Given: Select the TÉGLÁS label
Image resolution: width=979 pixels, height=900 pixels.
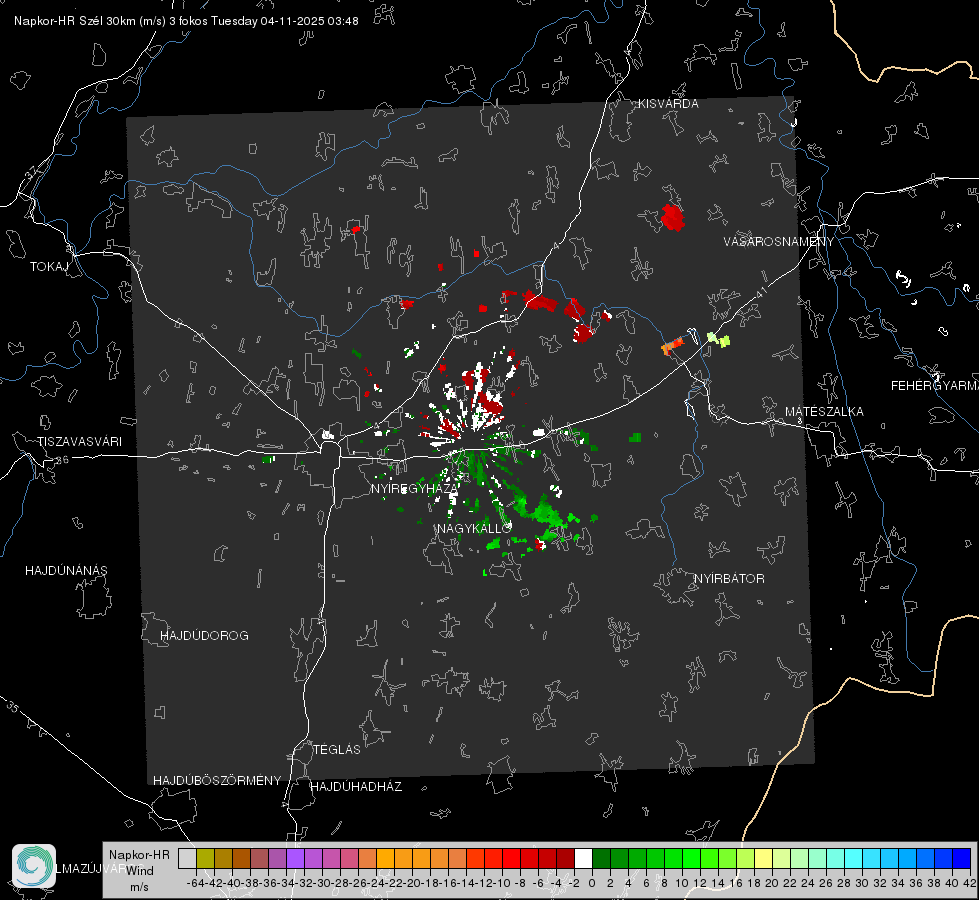Looking at the screenshot, I should click(337, 750).
